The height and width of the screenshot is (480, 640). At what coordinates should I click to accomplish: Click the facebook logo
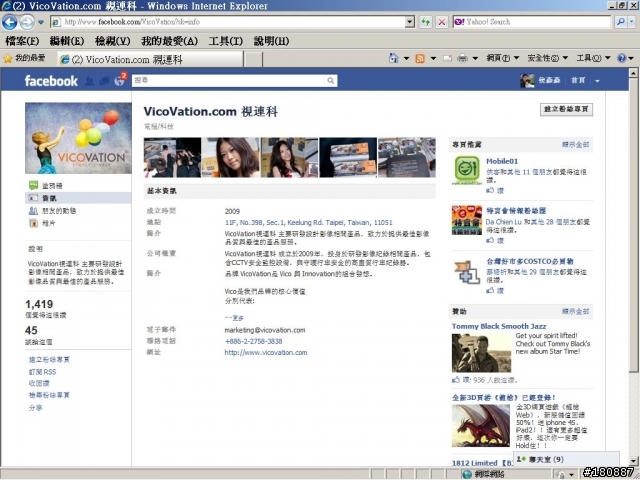pyautogui.click(x=51, y=81)
